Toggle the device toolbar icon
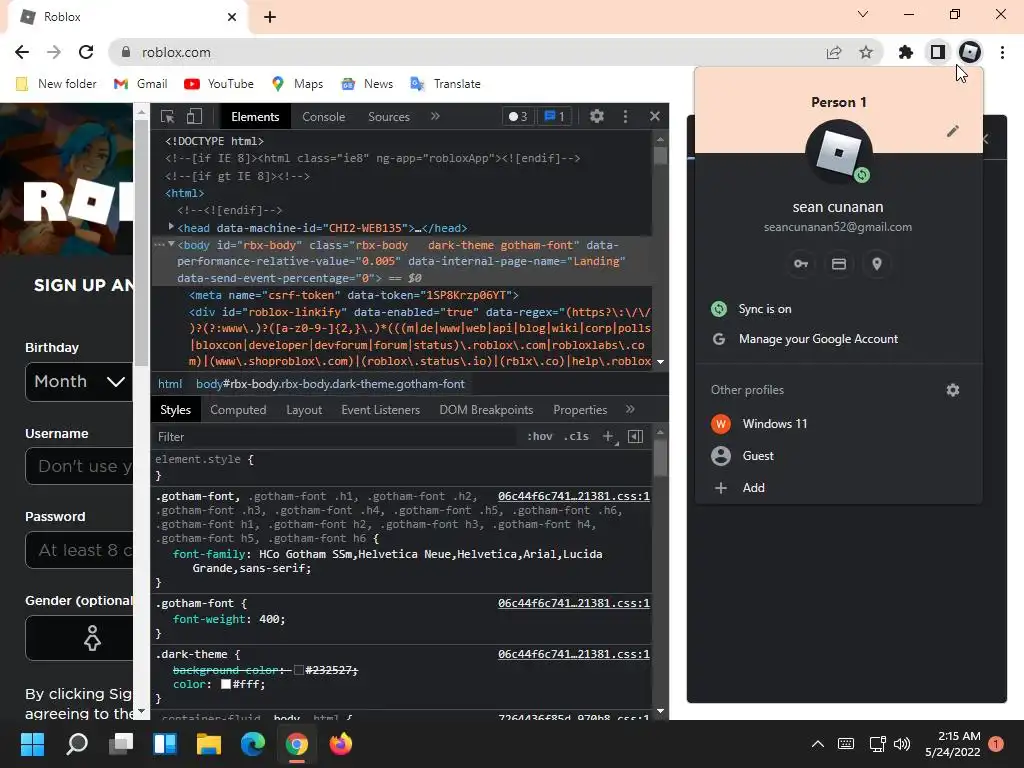Viewport: 1024px width, 768px height. tap(194, 117)
